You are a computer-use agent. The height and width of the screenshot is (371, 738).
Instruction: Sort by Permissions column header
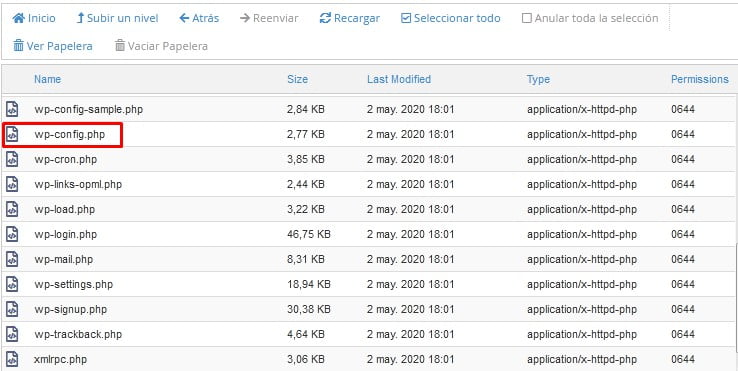tap(699, 79)
